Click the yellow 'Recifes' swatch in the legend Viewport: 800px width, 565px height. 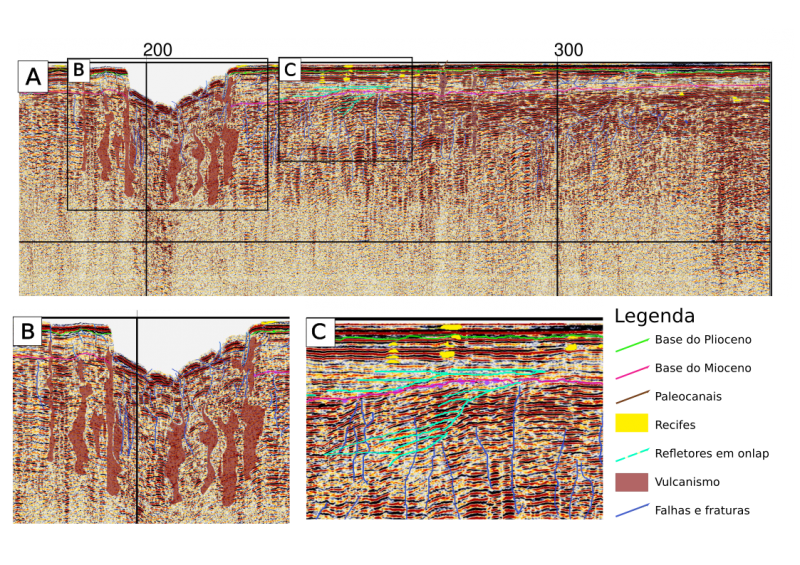click(x=632, y=423)
